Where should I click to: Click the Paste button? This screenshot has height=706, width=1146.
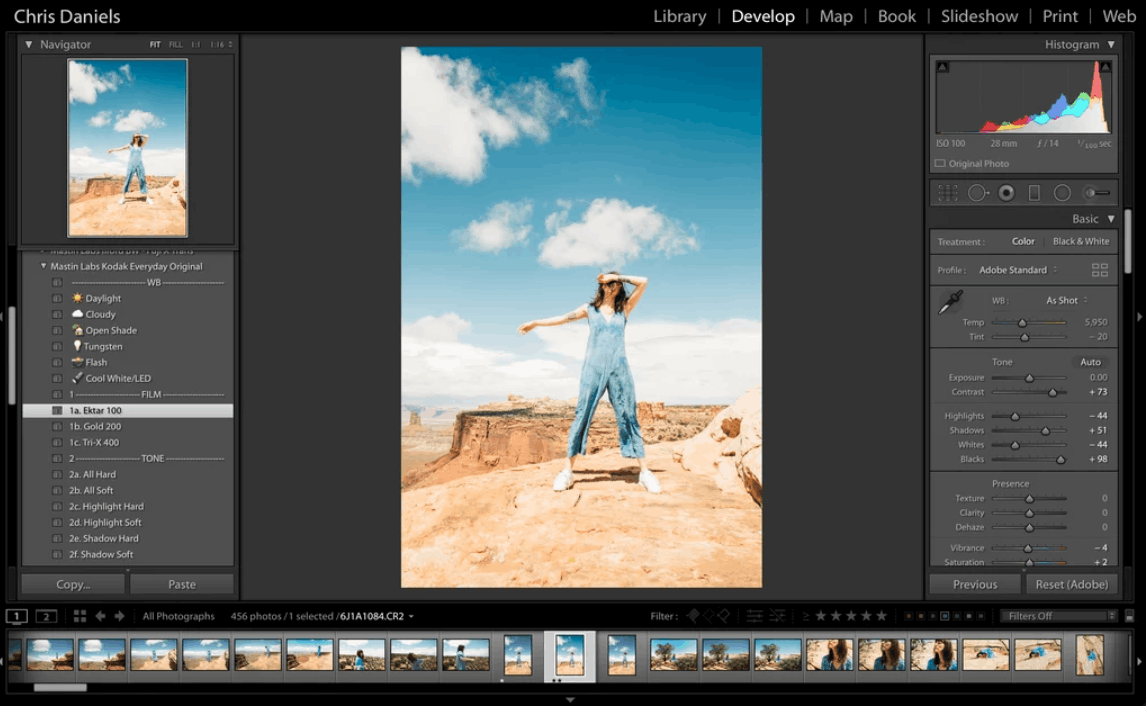[x=182, y=584]
